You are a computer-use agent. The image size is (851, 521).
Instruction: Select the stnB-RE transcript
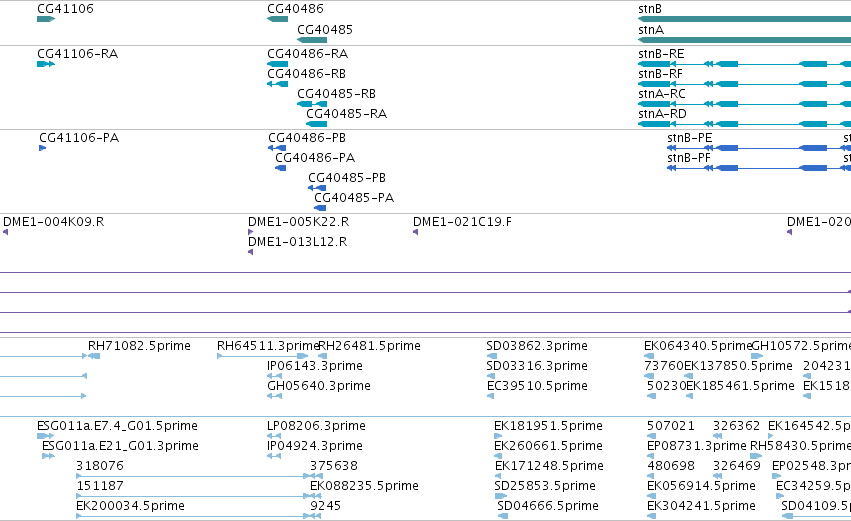[745, 64]
